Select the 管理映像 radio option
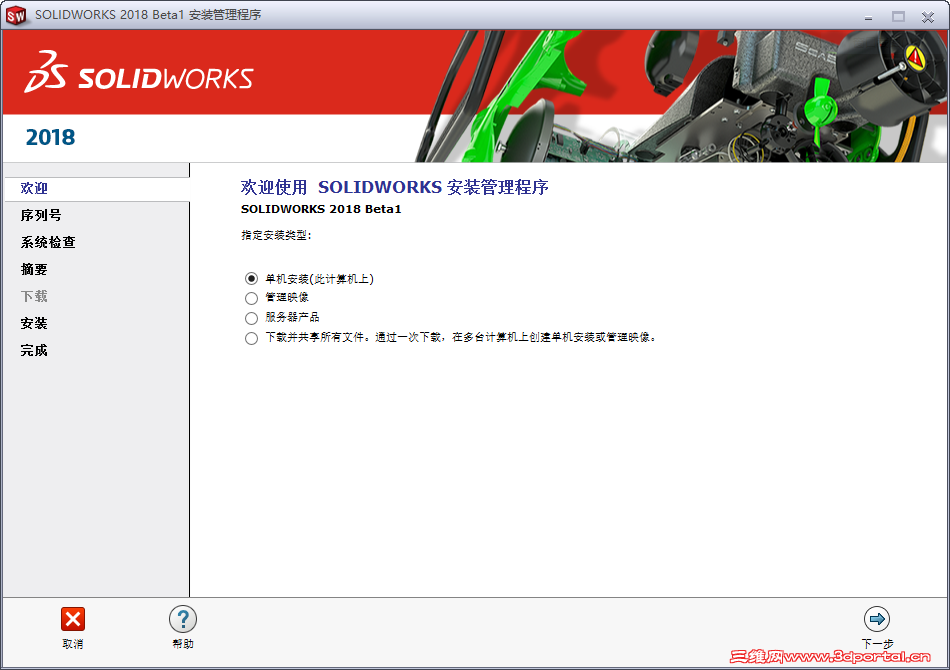This screenshot has height=670, width=950. (251, 298)
